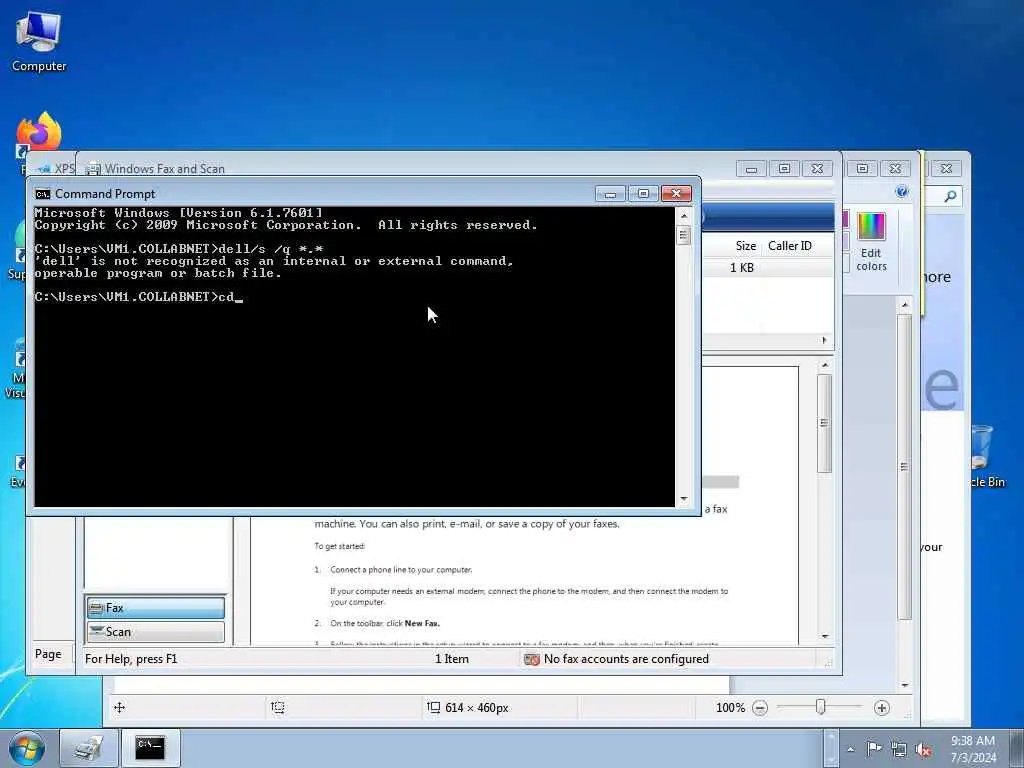The width and height of the screenshot is (1024, 768).
Task: Click Paint's selection size icon in status bar
Action: [434, 707]
